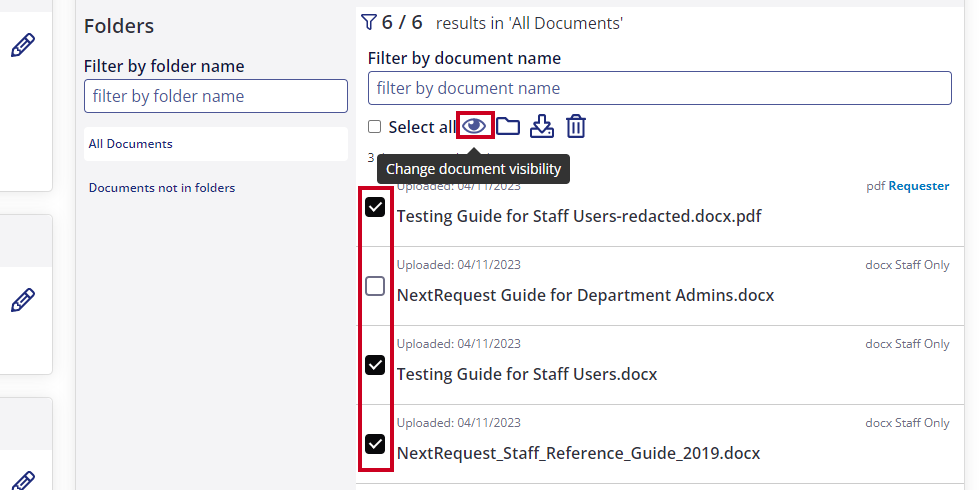Click the bottom pencil edit icon
This screenshot has width=979, height=490.
point(23,481)
